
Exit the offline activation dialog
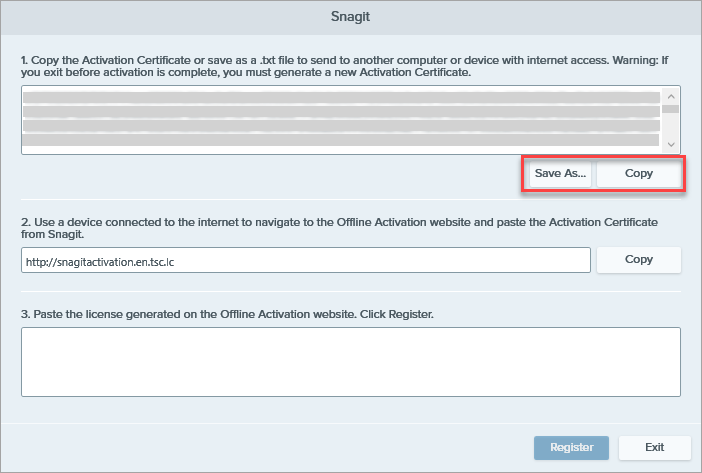[x=654, y=448]
